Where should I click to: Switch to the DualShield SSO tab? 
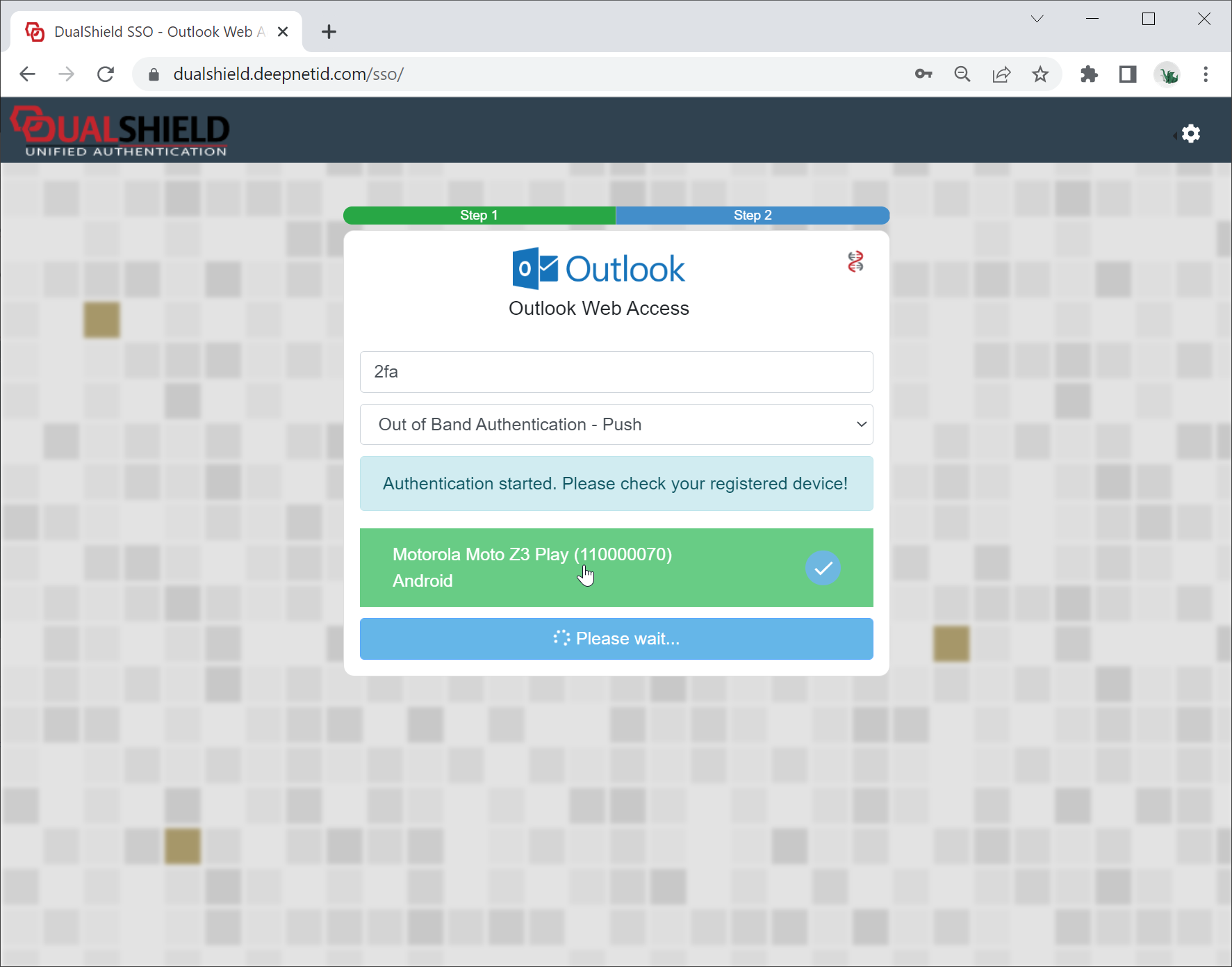[x=153, y=32]
